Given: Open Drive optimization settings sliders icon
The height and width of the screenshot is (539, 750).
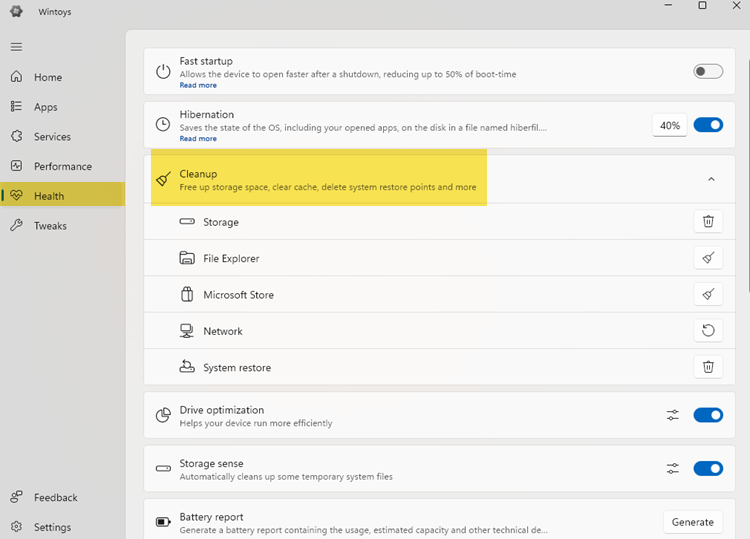Looking at the screenshot, I should (673, 415).
